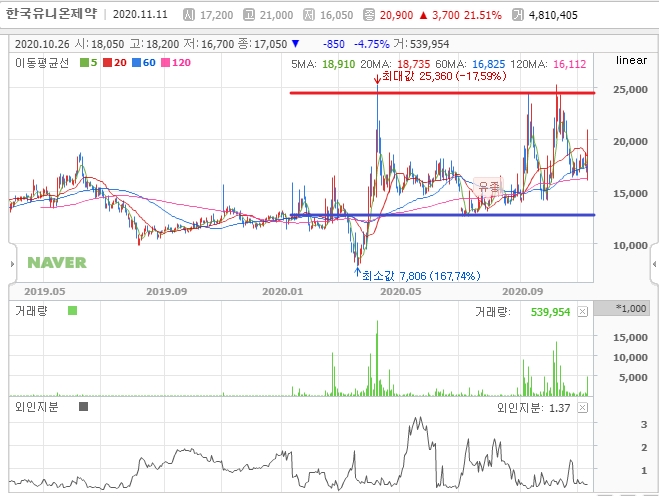
Task: Click the date 2020.11.11 in header
Action: [x=140, y=15]
